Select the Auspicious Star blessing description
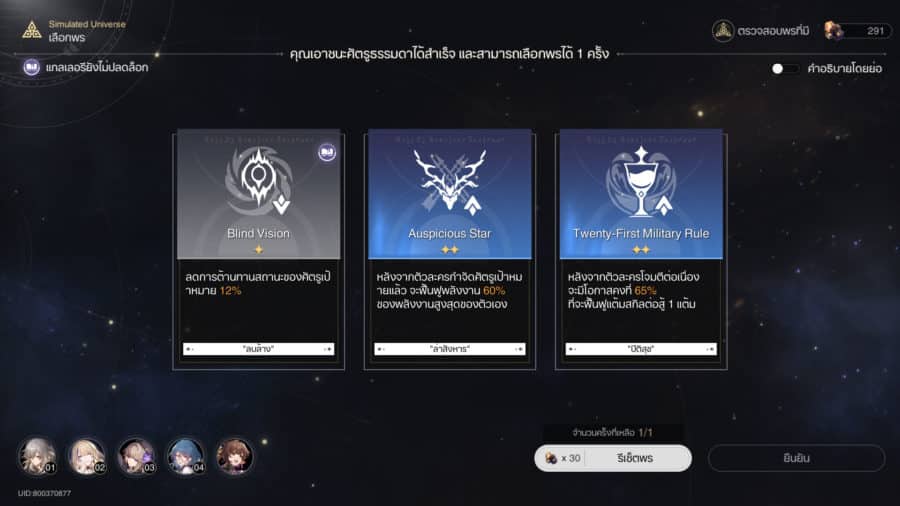Screen dimensions: 900x506 point(449,290)
